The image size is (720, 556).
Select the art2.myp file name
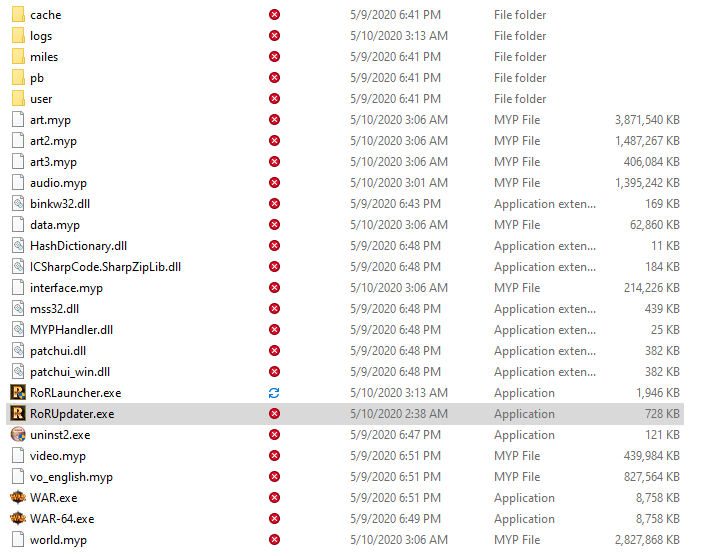pyautogui.click(x=53, y=141)
